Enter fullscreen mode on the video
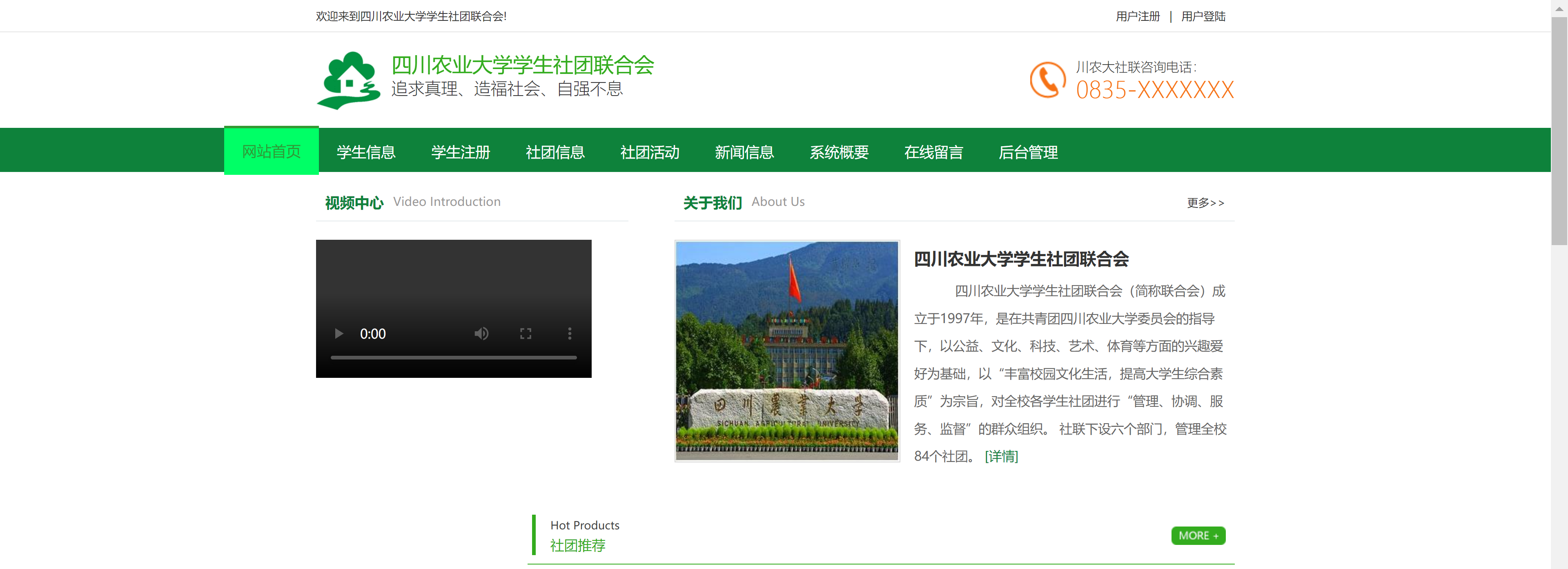The width and height of the screenshot is (1568, 569). (x=525, y=333)
